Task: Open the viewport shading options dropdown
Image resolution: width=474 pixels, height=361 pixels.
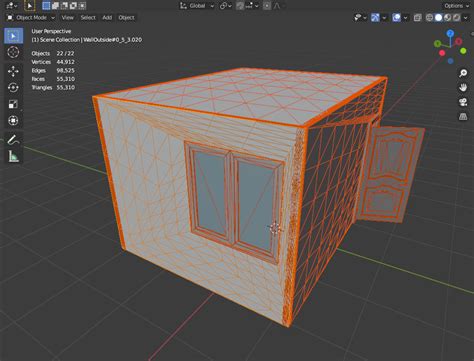Action: click(x=466, y=17)
